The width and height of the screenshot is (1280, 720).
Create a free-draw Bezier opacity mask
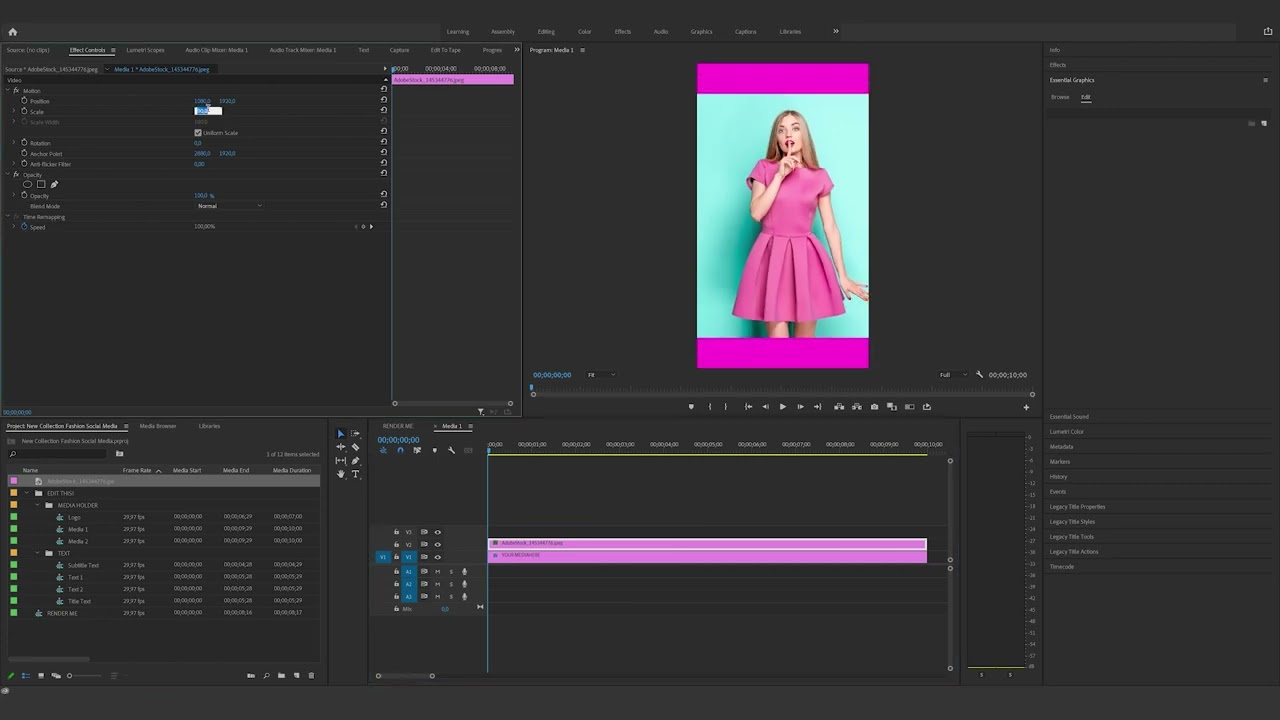54,184
